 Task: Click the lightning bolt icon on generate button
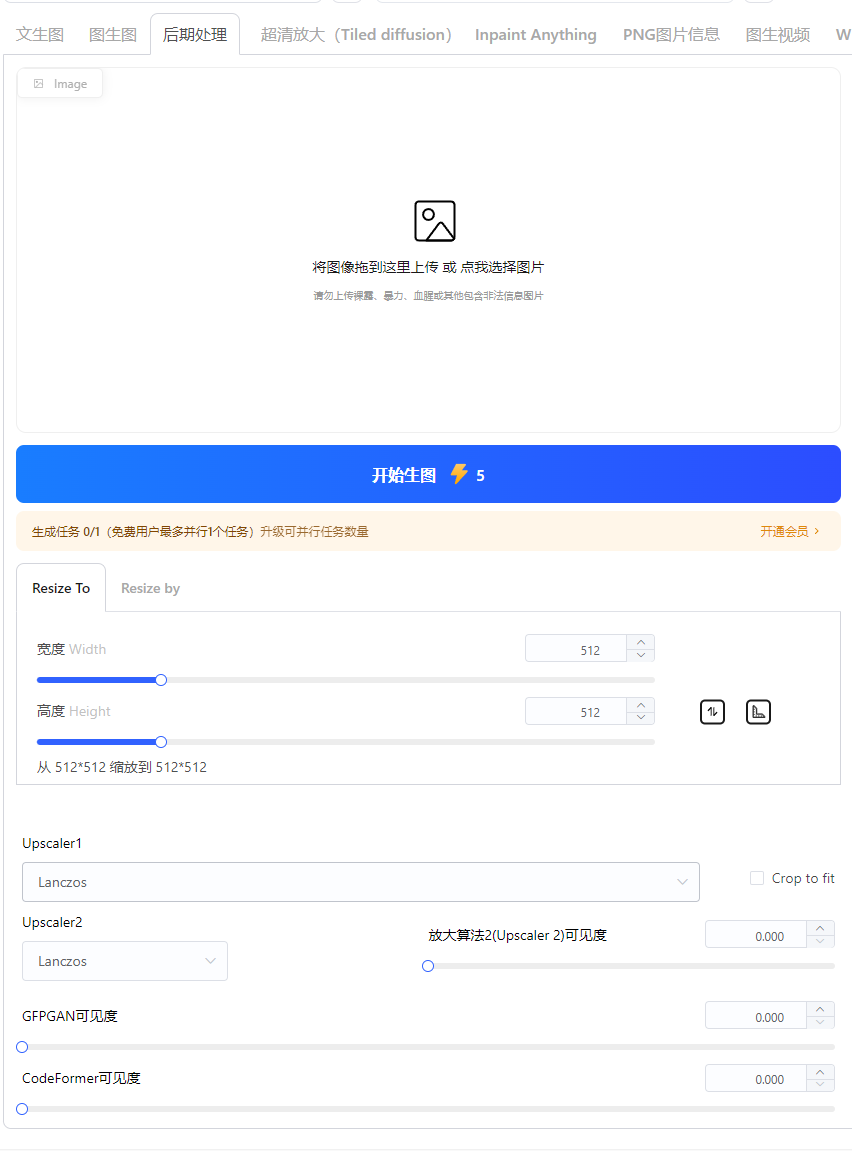pos(459,473)
